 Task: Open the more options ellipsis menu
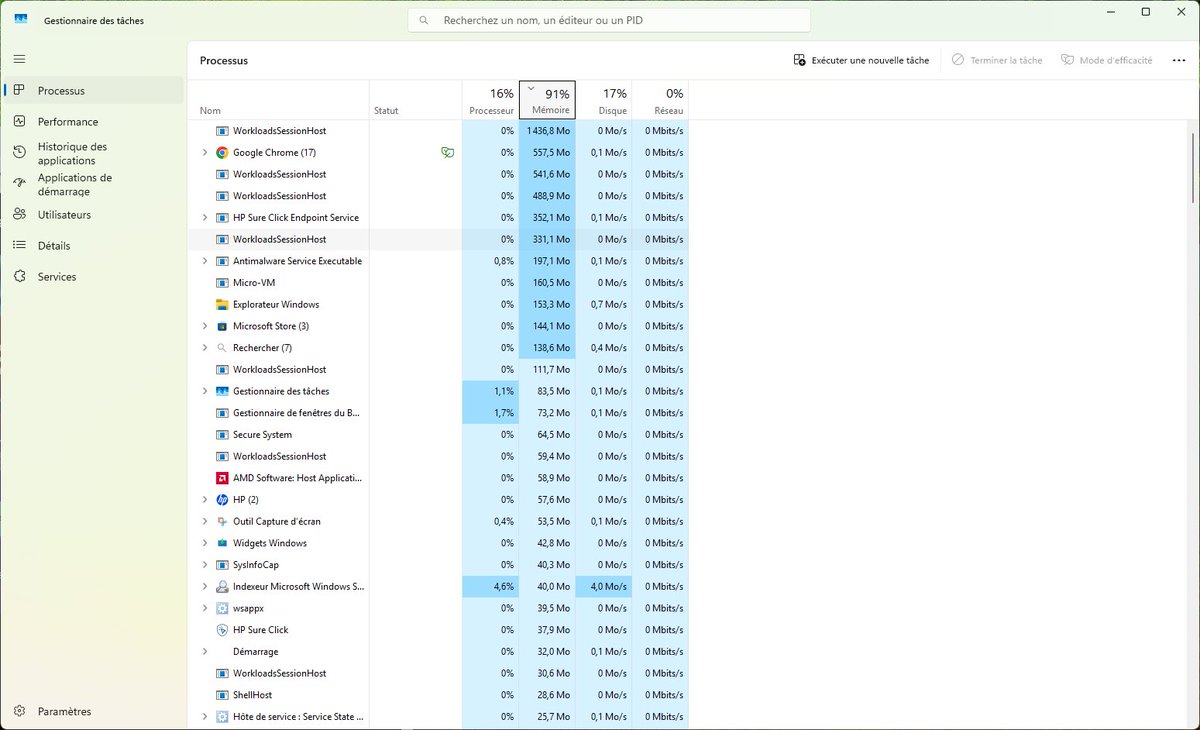1178,60
